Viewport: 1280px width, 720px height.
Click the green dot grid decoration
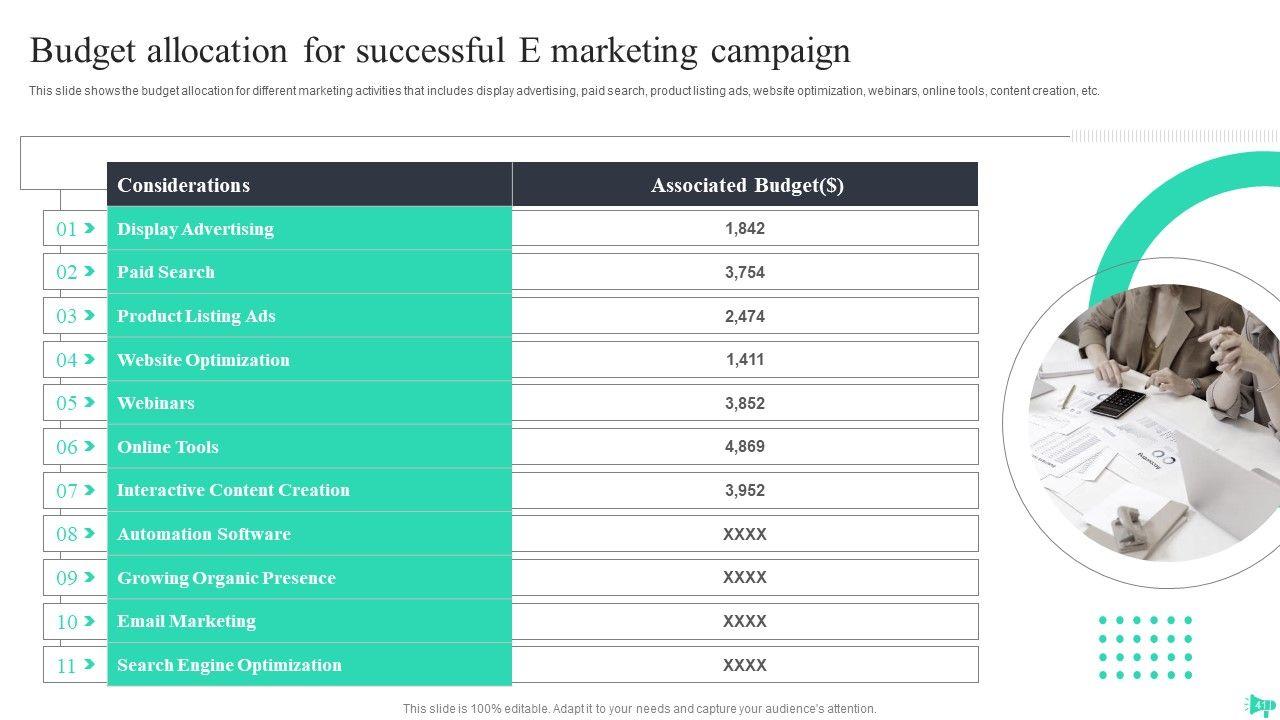click(x=1146, y=648)
